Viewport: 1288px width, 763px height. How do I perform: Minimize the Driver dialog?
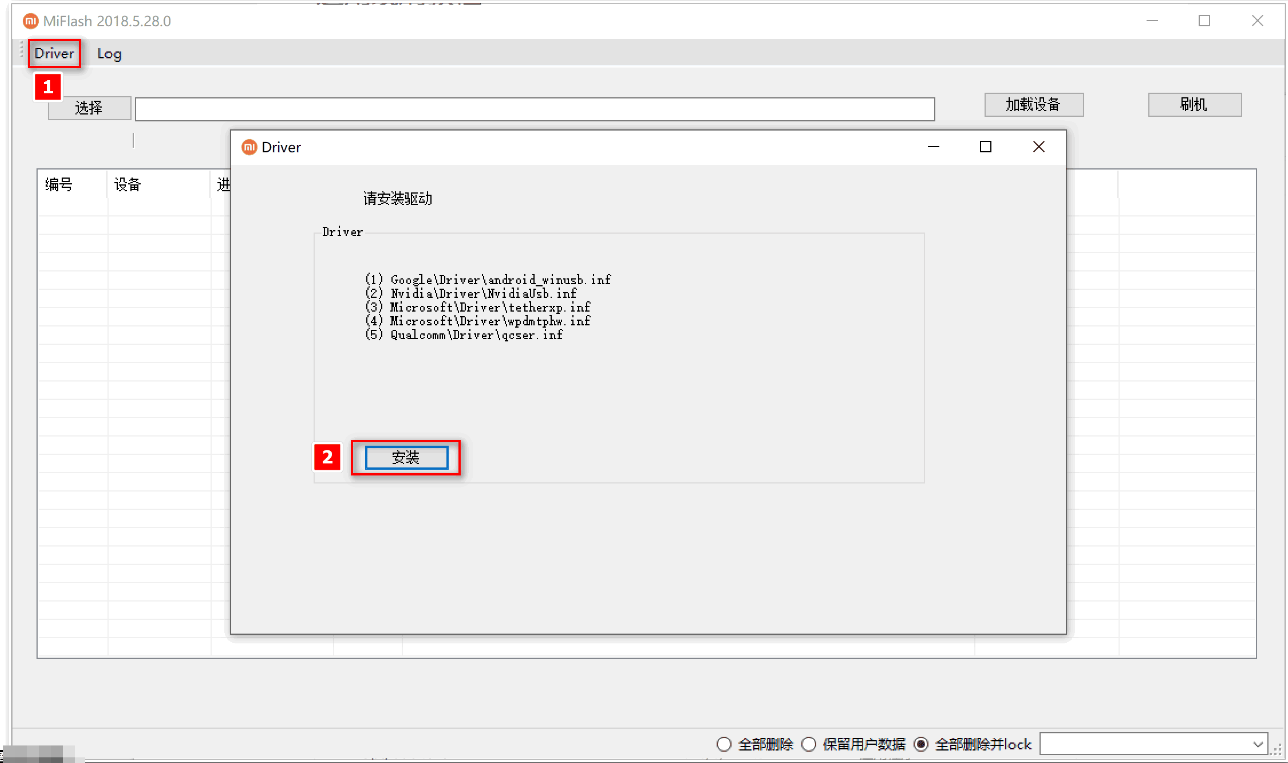coord(933,147)
